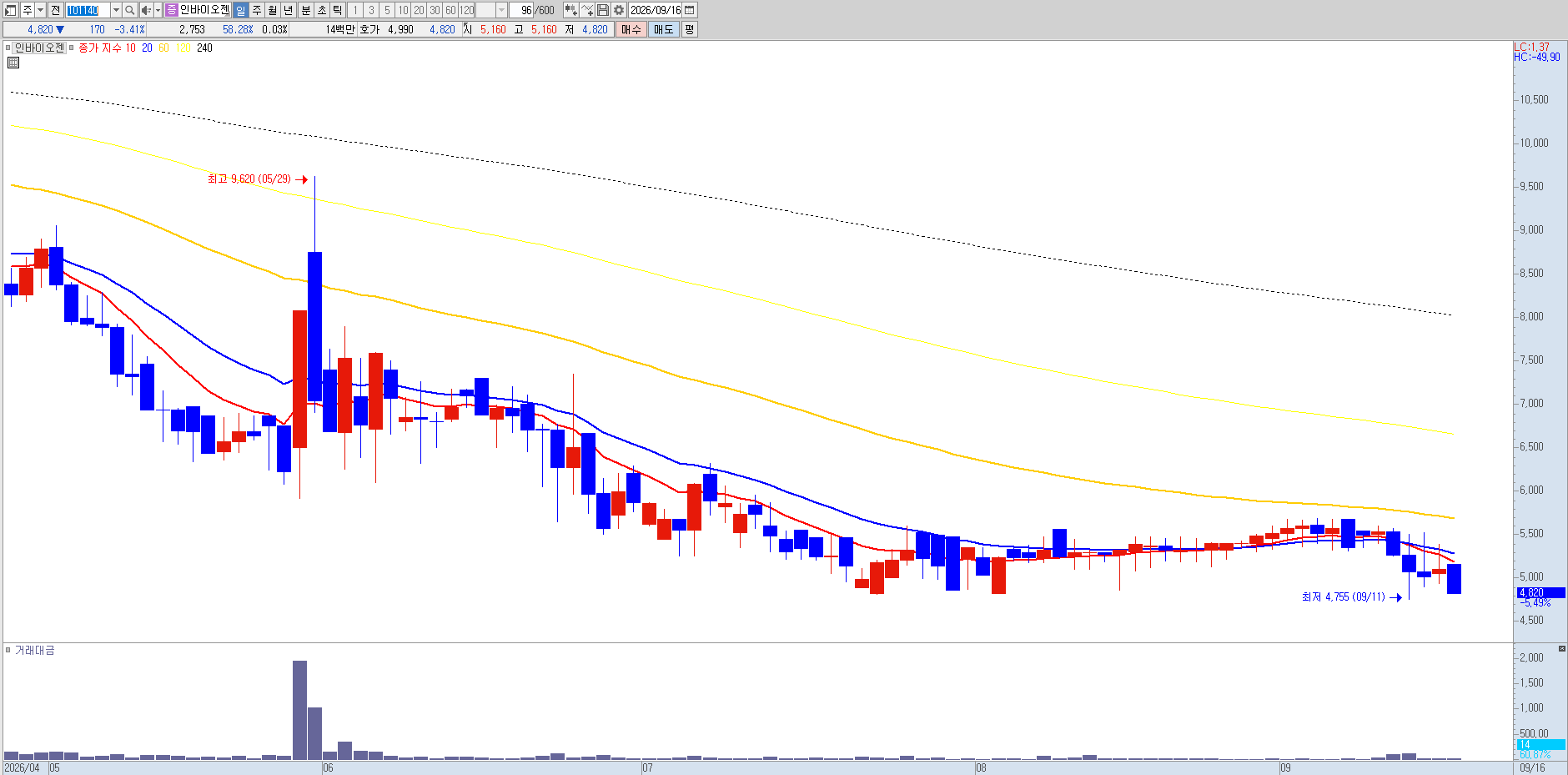This screenshot has height=775, width=1568.
Task: Open the calendar date picker icon
Action: [x=690, y=10]
